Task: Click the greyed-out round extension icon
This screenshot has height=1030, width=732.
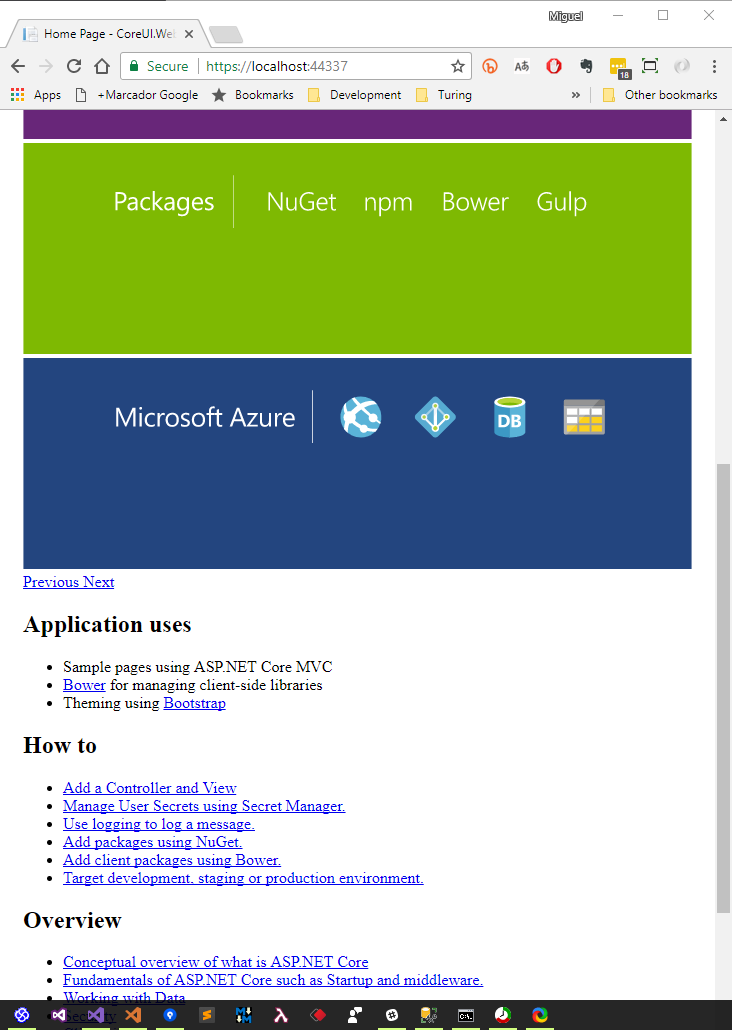Action: click(x=682, y=66)
